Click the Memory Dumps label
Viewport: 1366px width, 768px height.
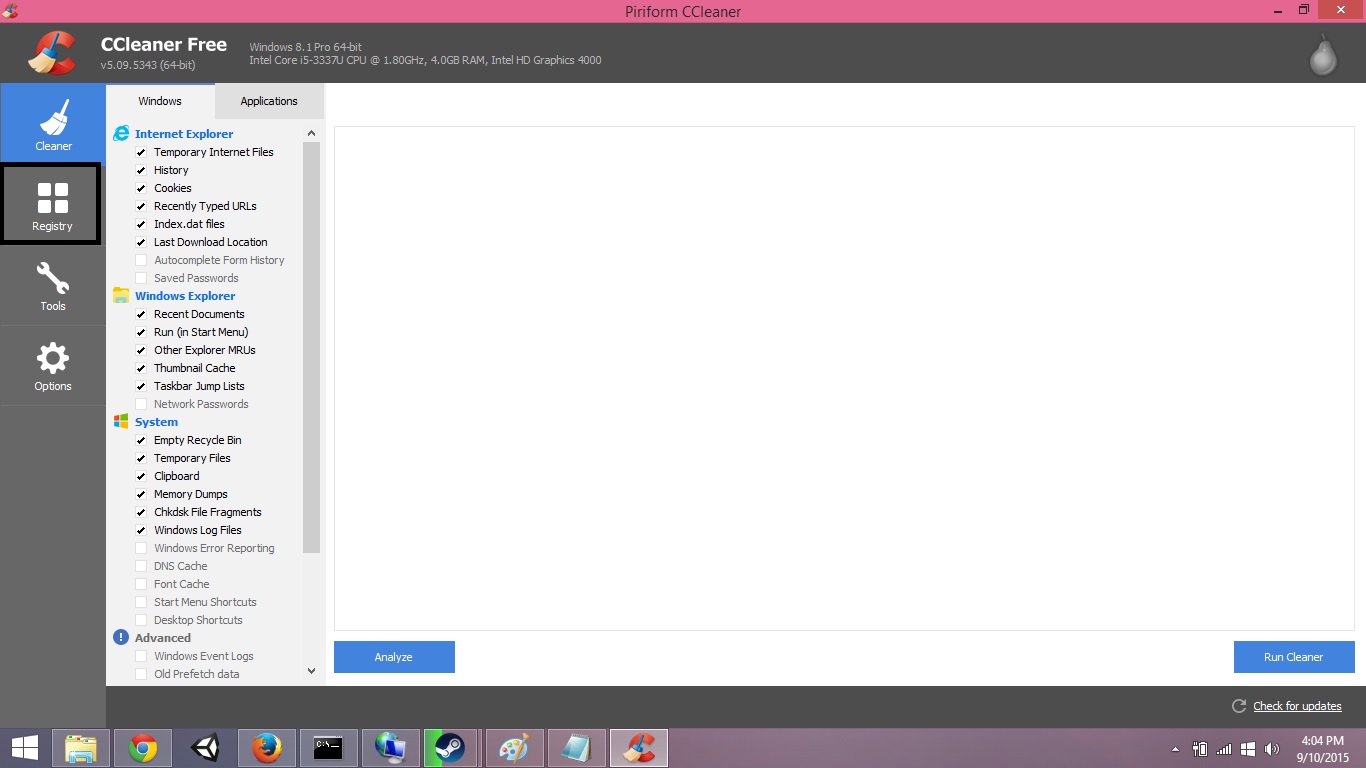click(191, 494)
